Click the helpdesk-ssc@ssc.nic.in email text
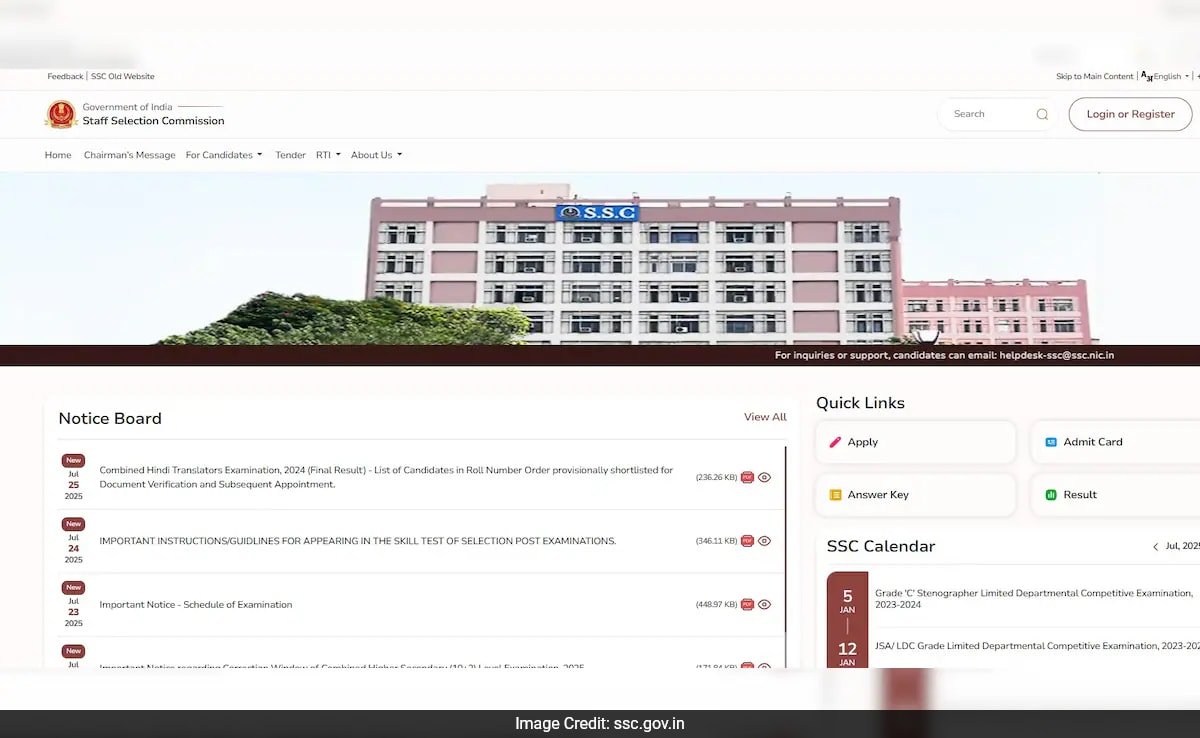The image size is (1200, 738). pyautogui.click(x=1057, y=355)
